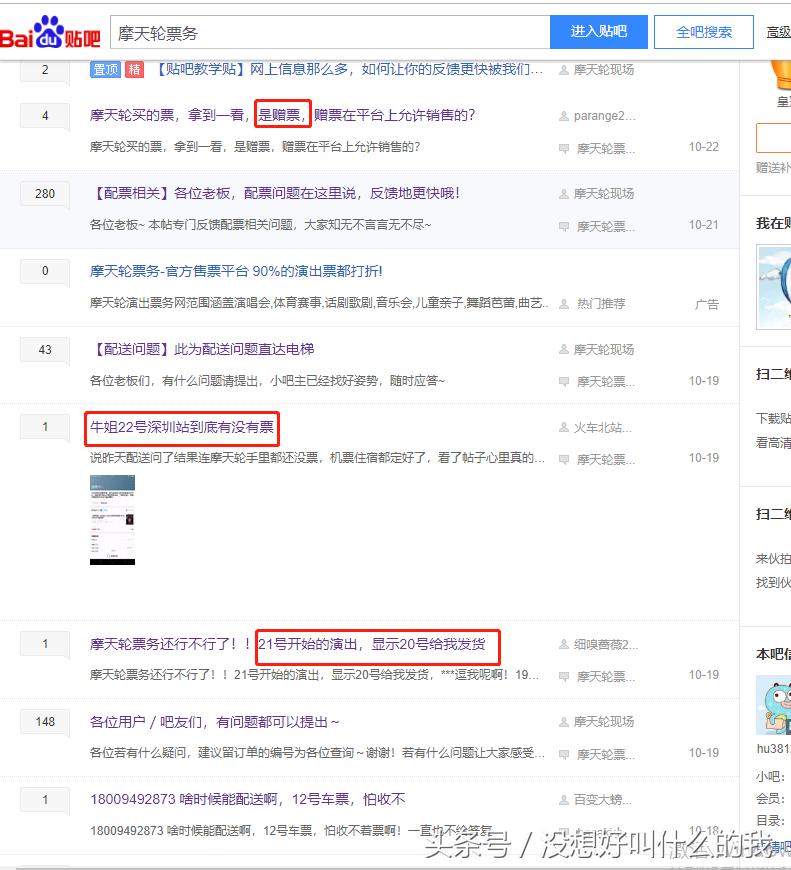
Task: Click 摩天轮现场 author of the pinned post
Action: coord(604,70)
